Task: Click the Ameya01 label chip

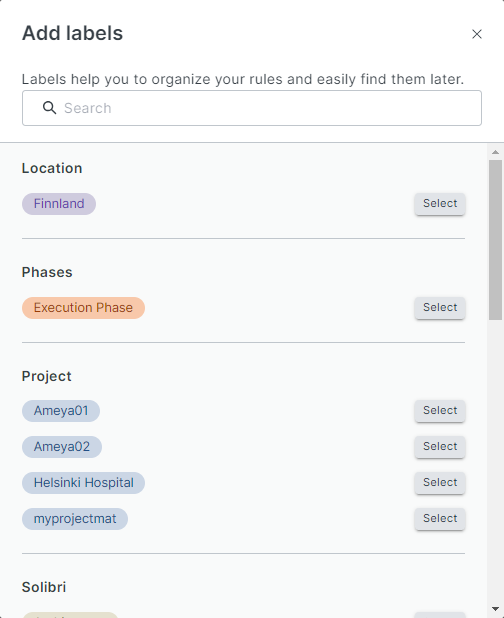Action: coord(61,411)
